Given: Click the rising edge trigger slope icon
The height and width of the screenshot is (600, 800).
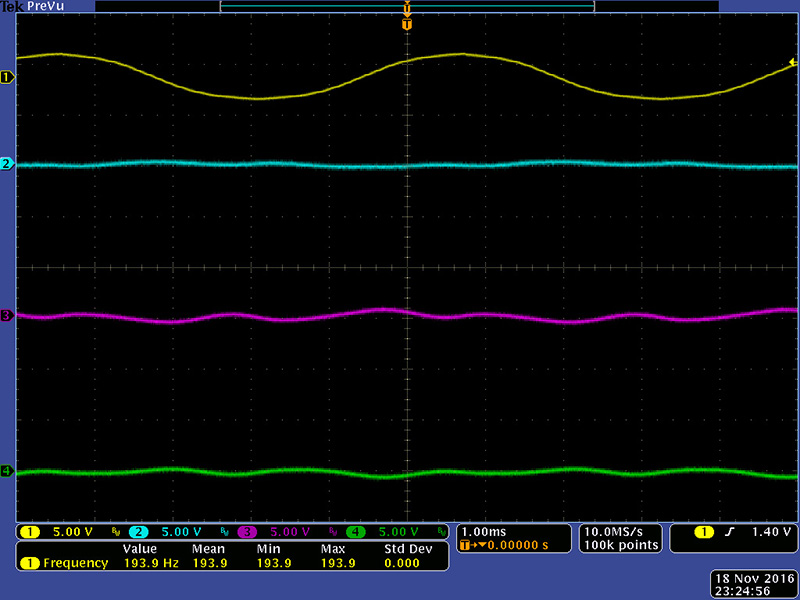Looking at the screenshot, I should (x=730, y=532).
